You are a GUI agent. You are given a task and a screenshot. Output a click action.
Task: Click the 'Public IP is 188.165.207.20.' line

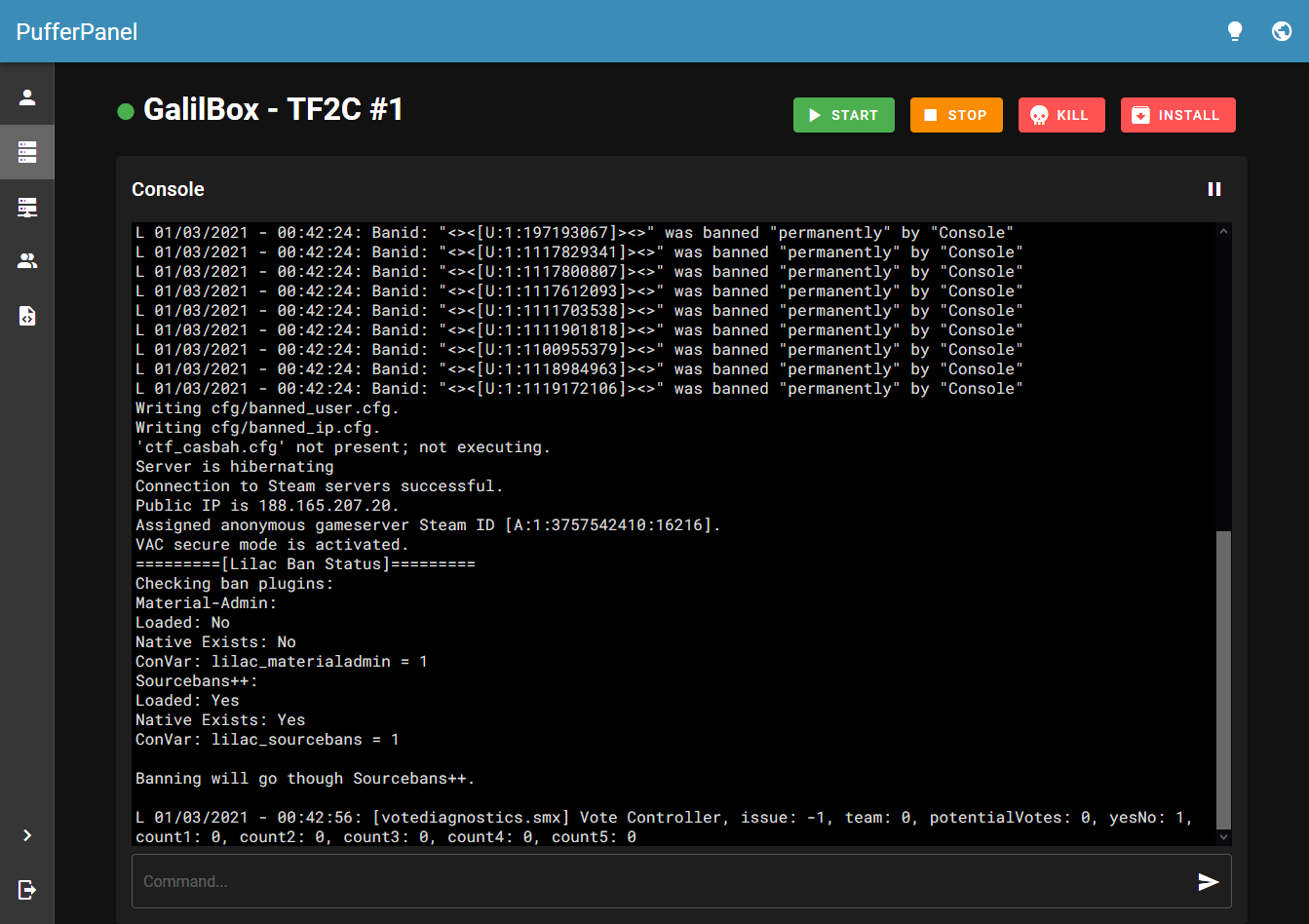click(267, 505)
